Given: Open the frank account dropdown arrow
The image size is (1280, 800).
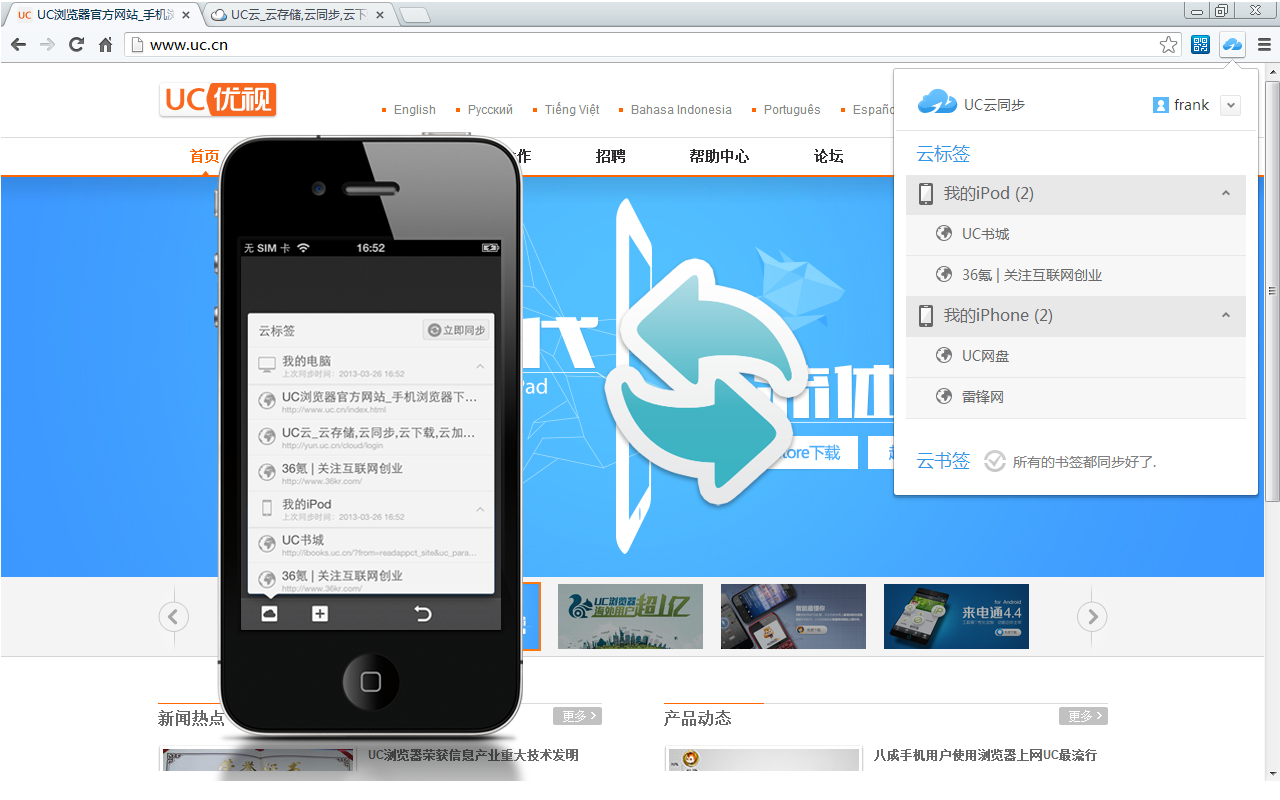Looking at the screenshot, I should 1230,105.
